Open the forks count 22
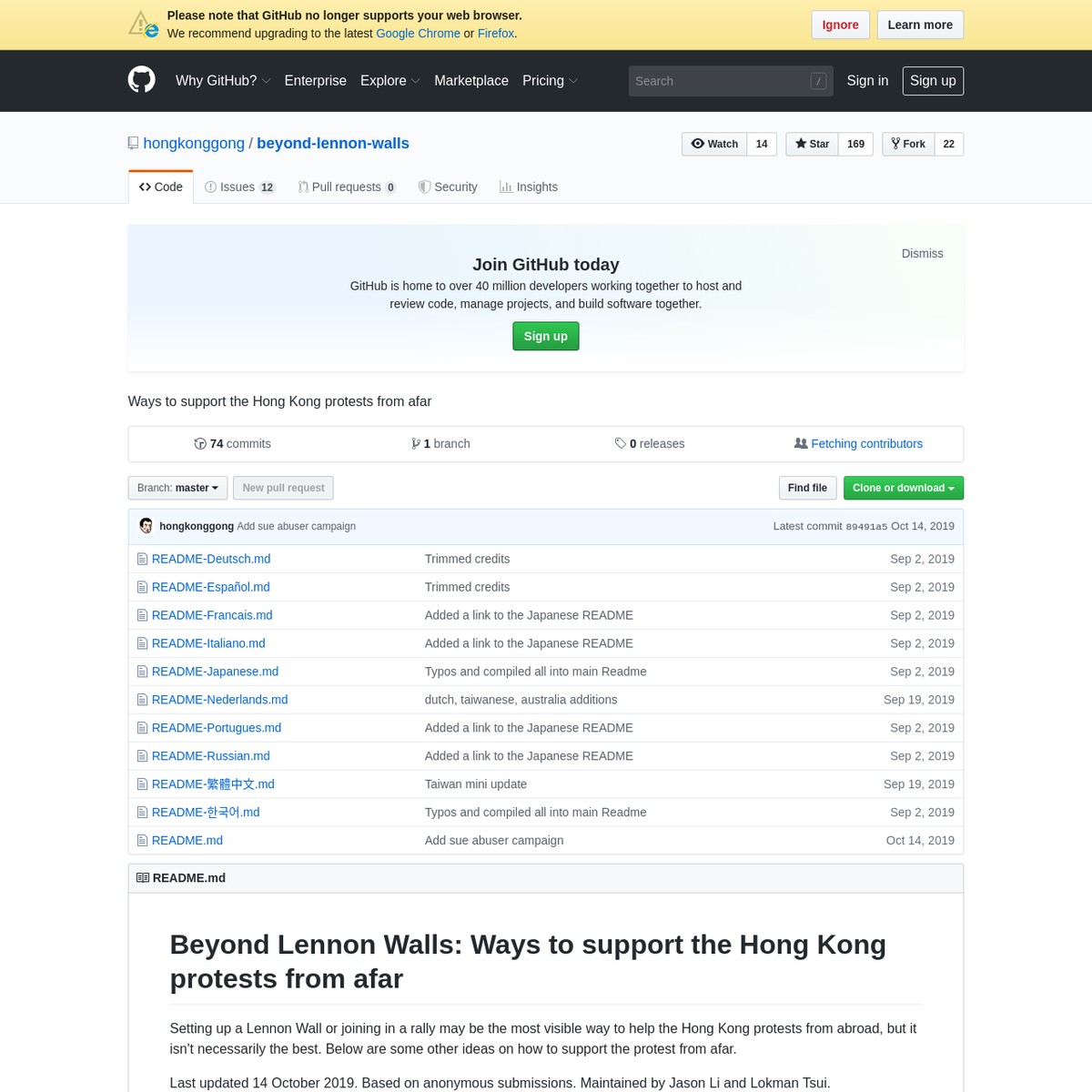The width and height of the screenshot is (1092, 1092). pos(948,144)
